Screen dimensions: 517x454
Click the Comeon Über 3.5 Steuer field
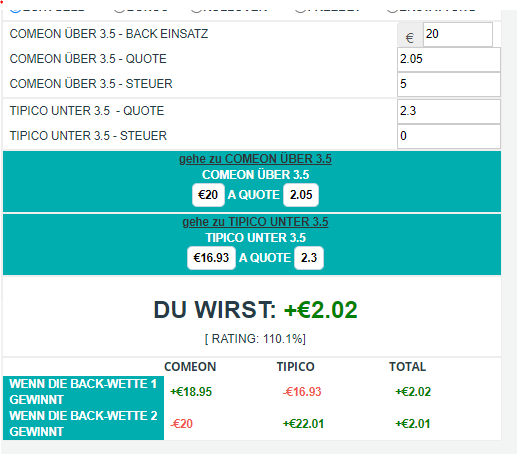coord(449,84)
